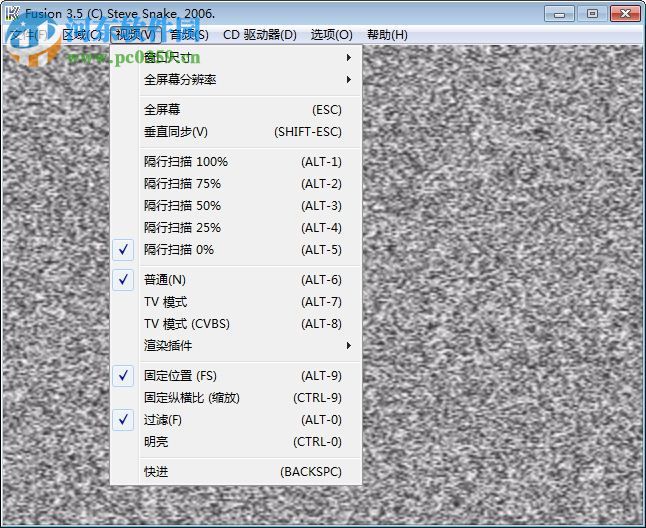Toggle 明亮 (CTRL-0) option
The height and width of the screenshot is (528, 646).
236,442
